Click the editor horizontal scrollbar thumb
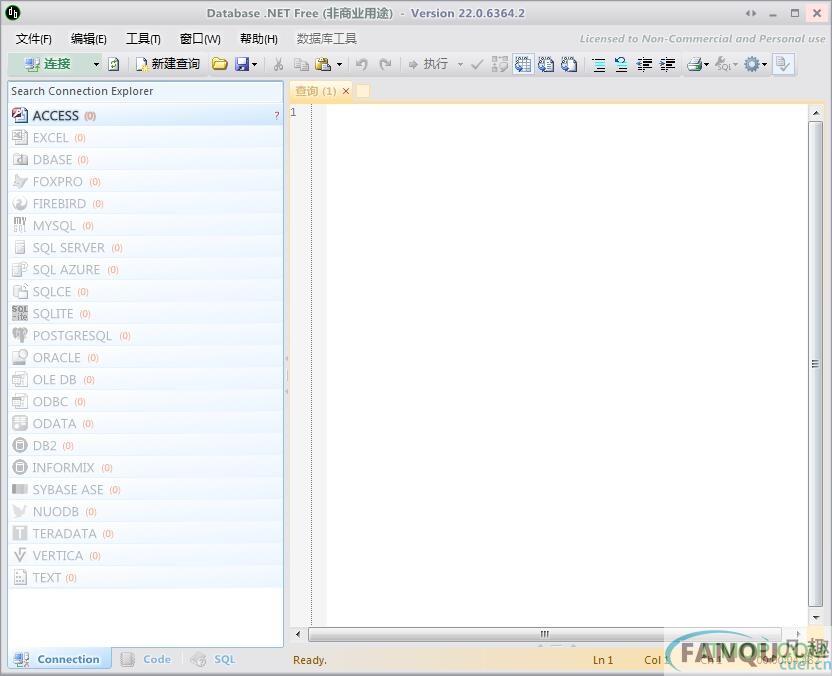This screenshot has height=676, width=832. point(544,634)
